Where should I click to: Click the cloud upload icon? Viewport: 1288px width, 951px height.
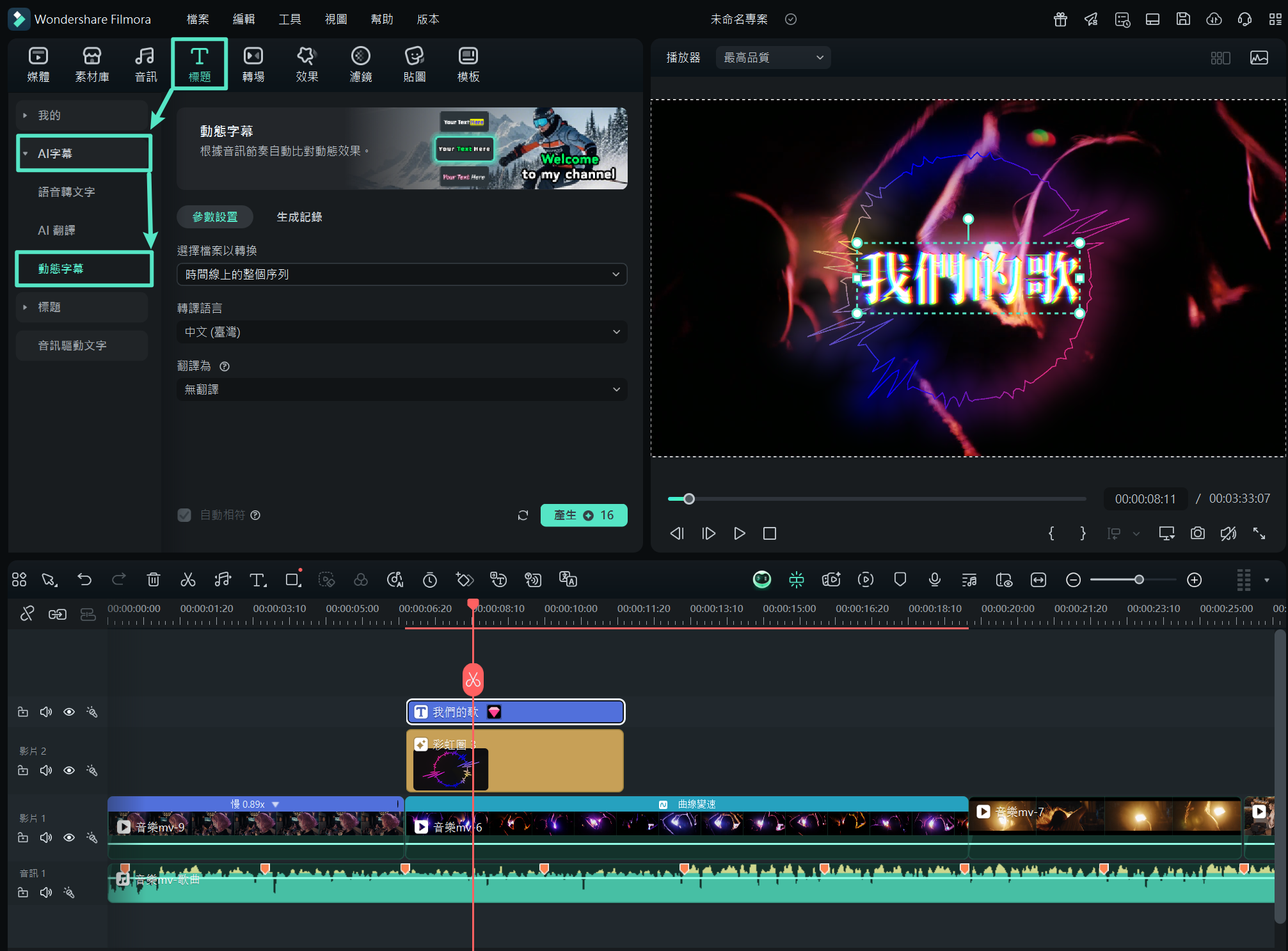(x=1214, y=19)
